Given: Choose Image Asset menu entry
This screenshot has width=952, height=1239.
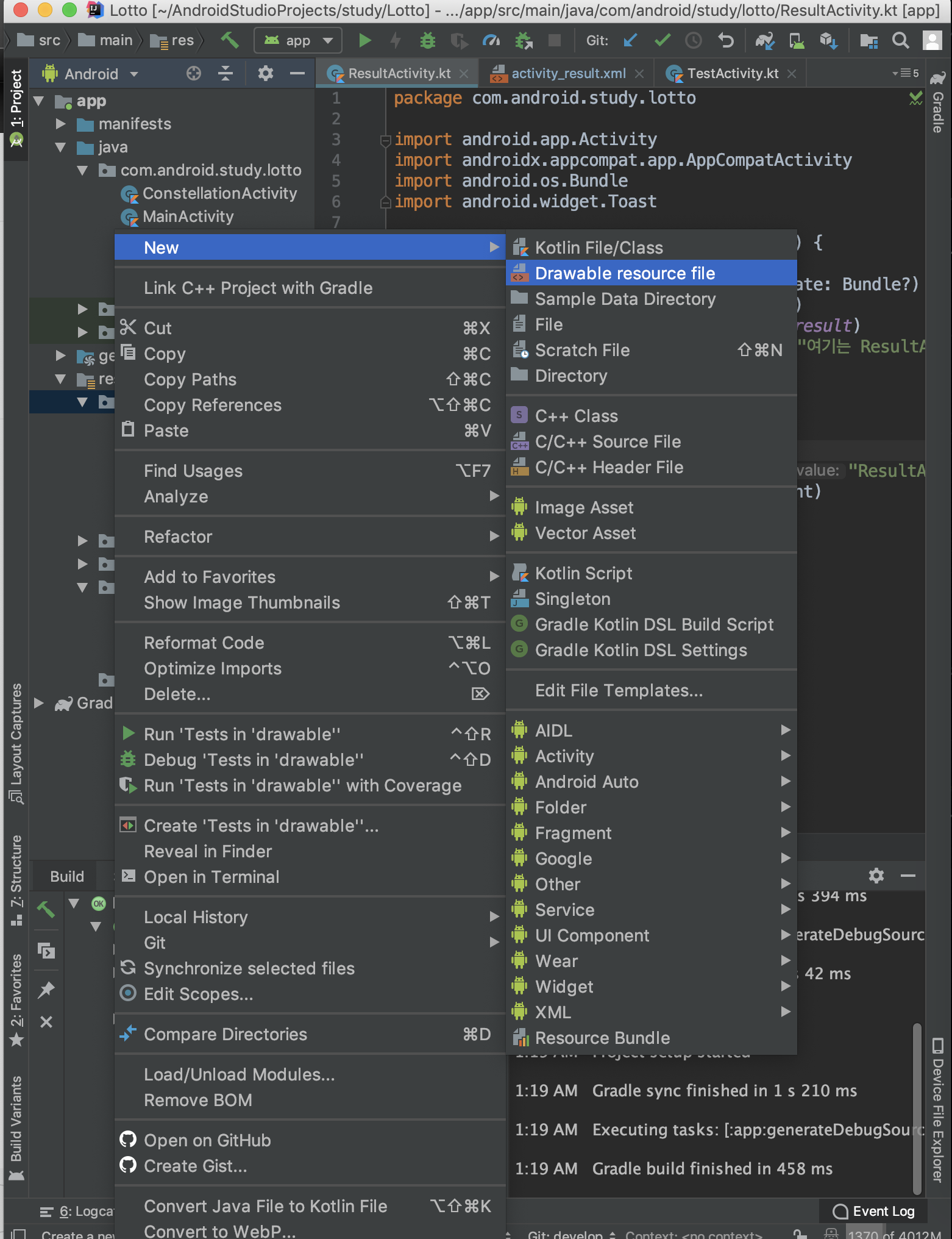Looking at the screenshot, I should [x=652, y=507].
